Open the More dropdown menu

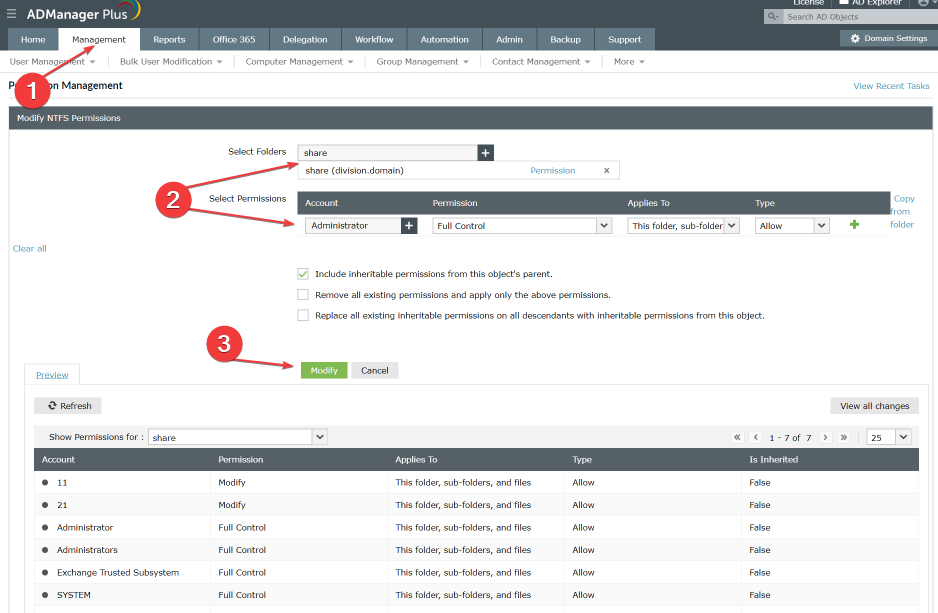[629, 62]
